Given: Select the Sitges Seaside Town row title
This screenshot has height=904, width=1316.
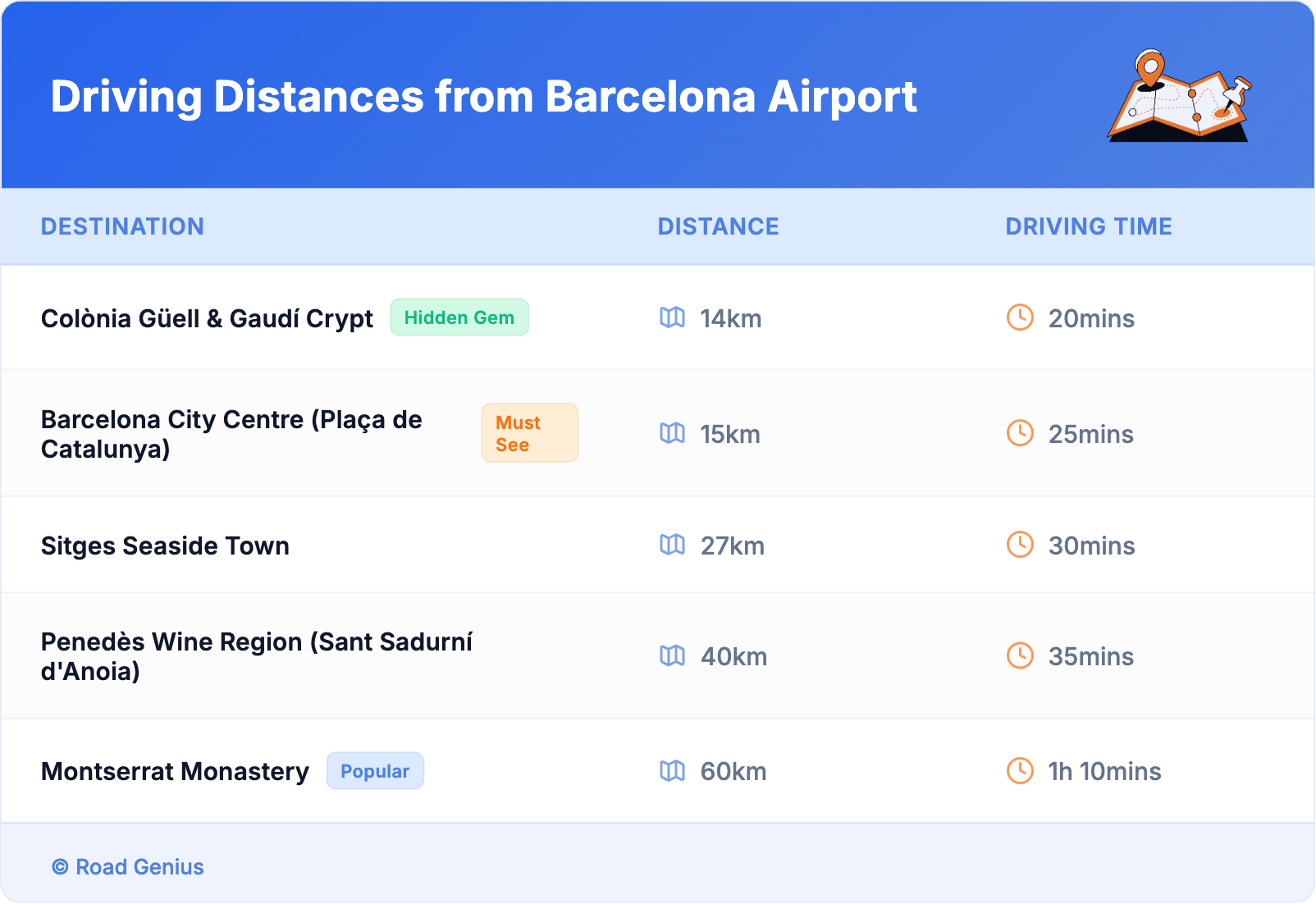Looking at the screenshot, I should tap(165, 546).
